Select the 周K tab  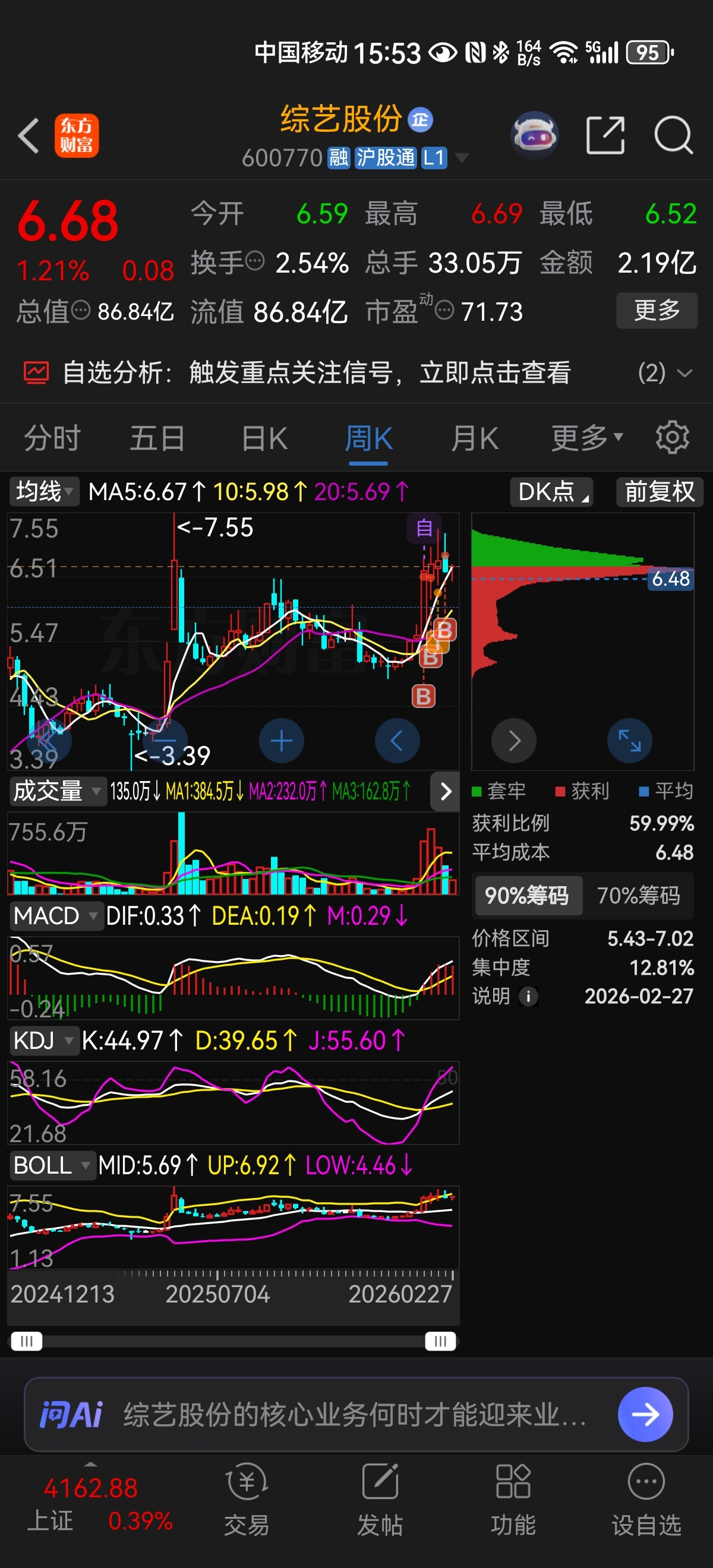368,438
